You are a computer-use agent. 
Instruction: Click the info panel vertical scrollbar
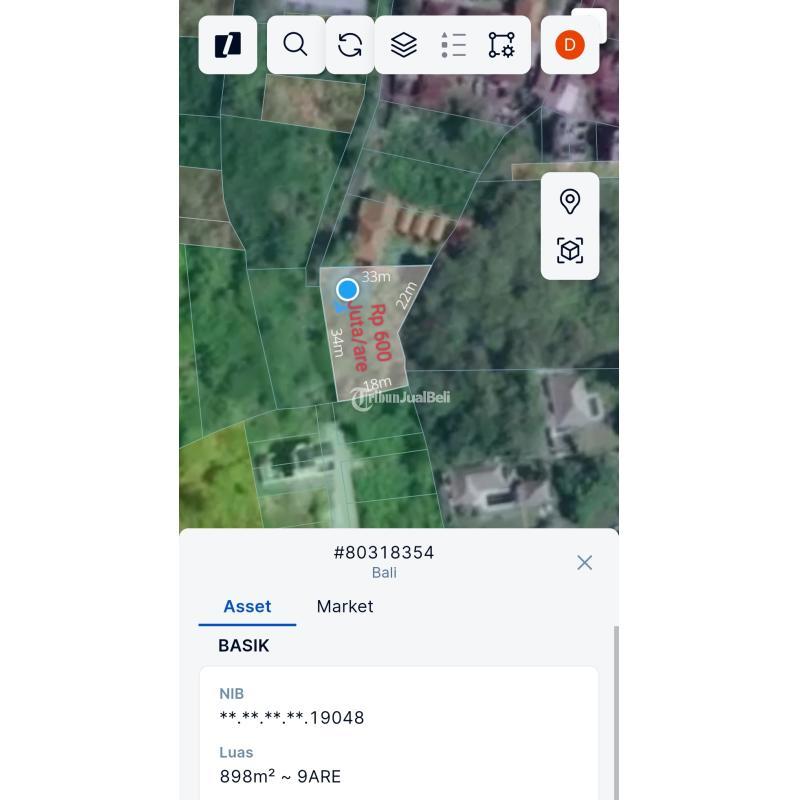[x=616, y=710]
